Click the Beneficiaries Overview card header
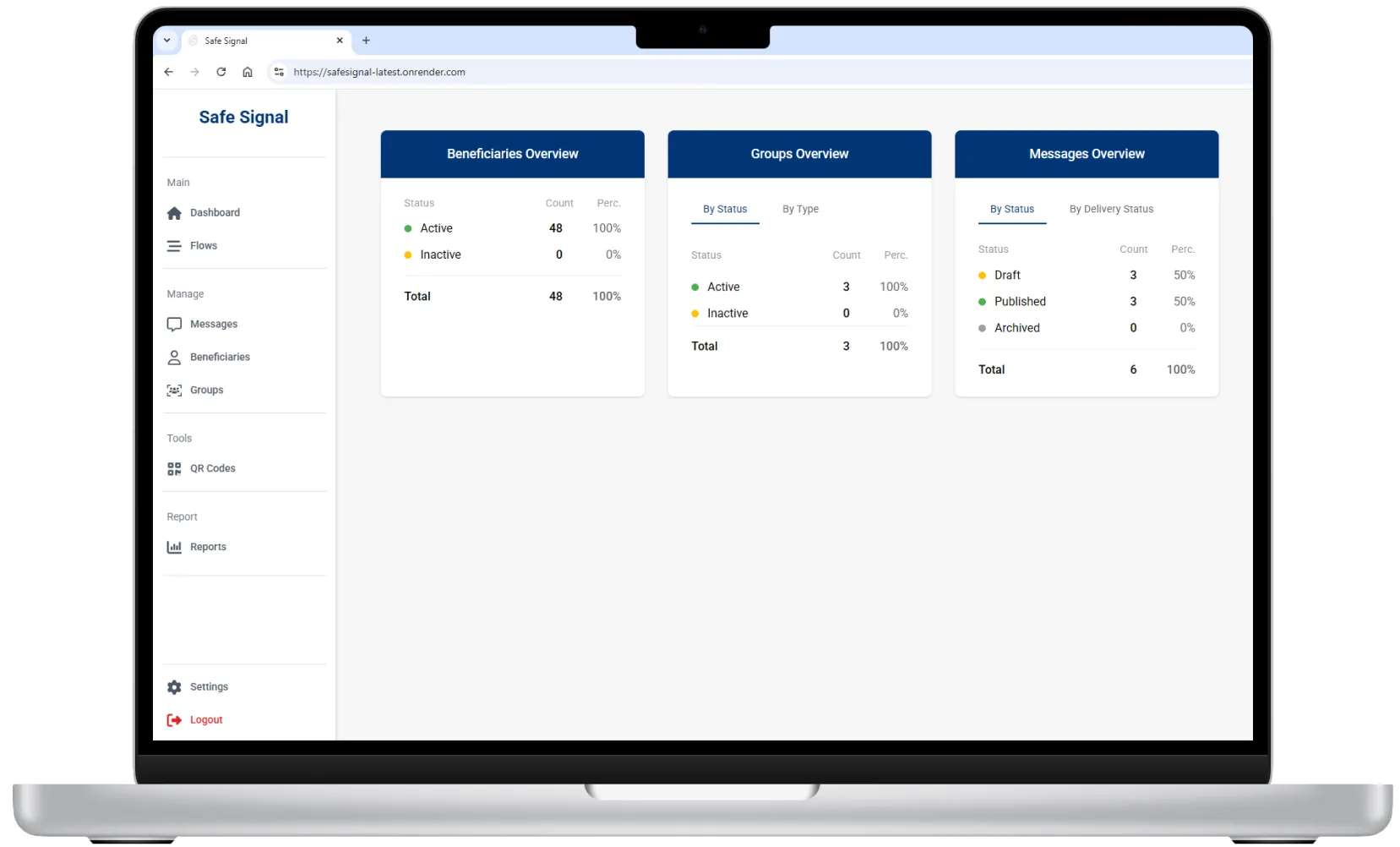 513,154
